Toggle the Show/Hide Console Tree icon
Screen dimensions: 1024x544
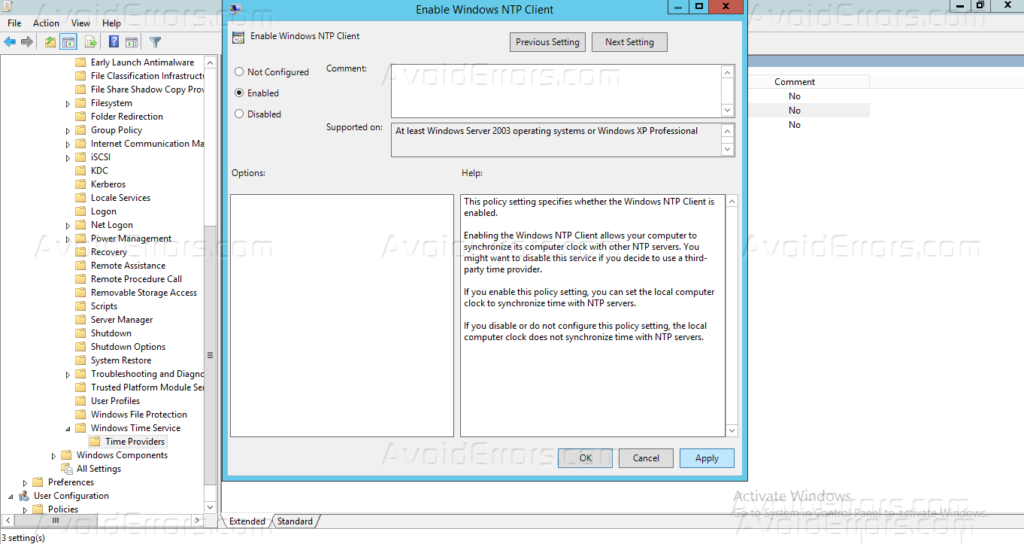click(69, 42)
